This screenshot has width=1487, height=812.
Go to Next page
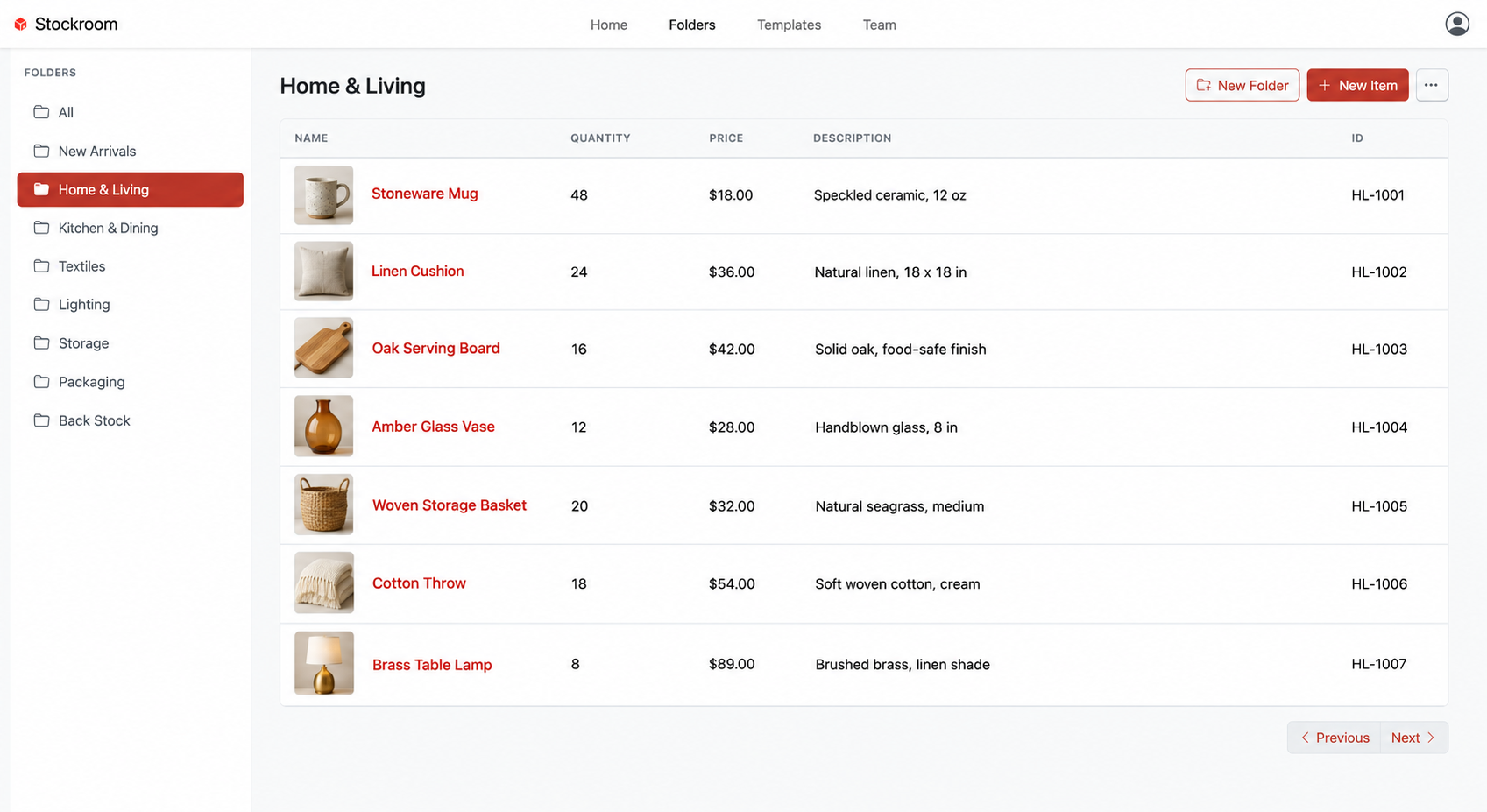[x=1413, y=738]
